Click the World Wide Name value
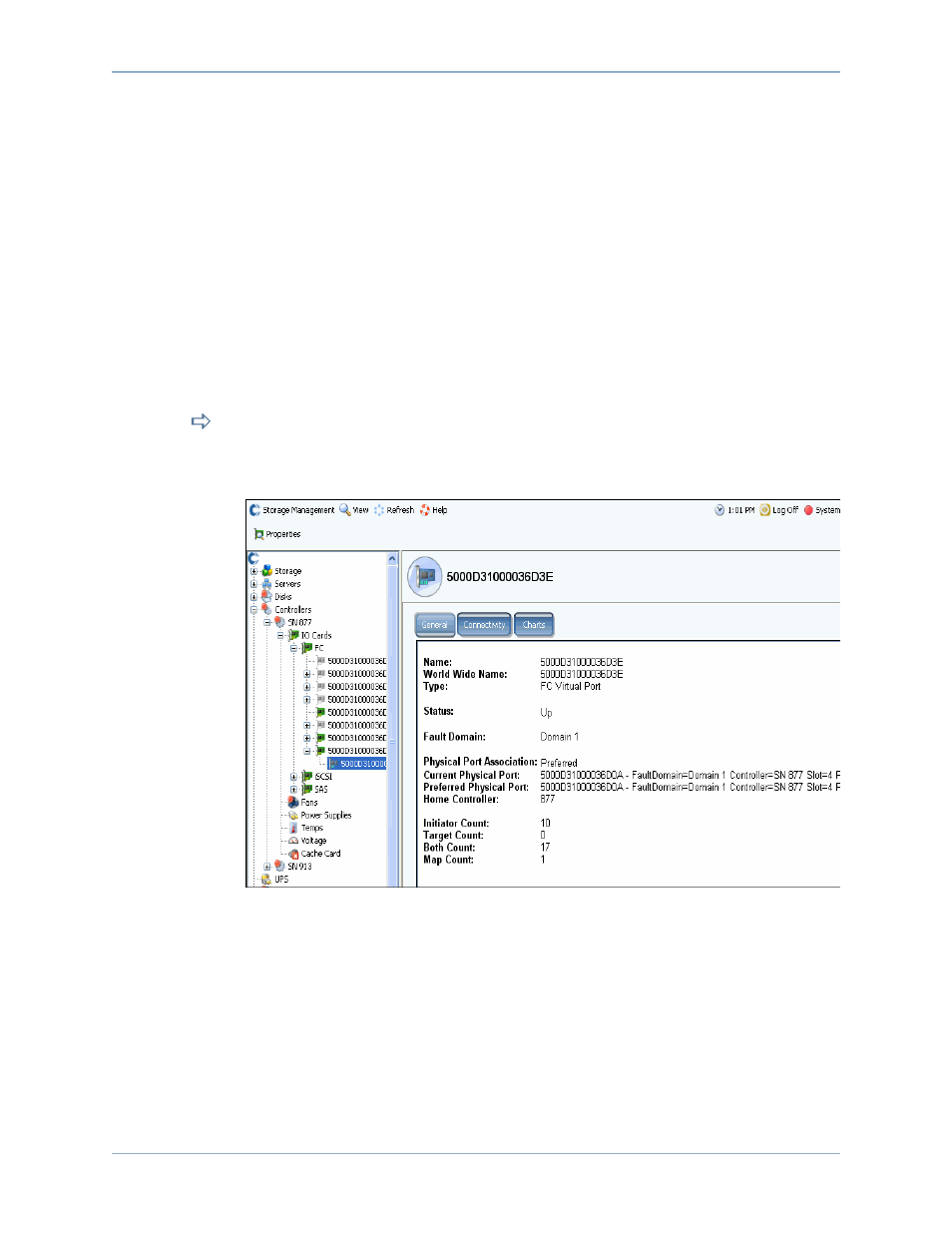This screenshot has width=952, height=1233. (582, 674)
